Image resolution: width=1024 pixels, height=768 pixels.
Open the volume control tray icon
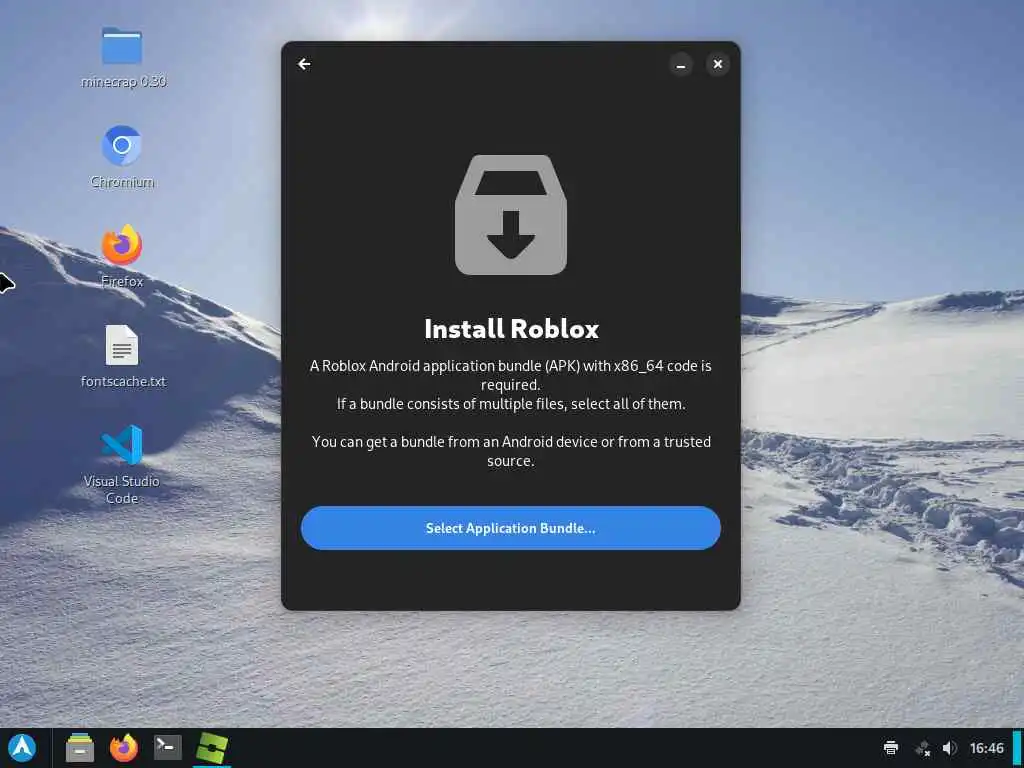coord(950,748)
